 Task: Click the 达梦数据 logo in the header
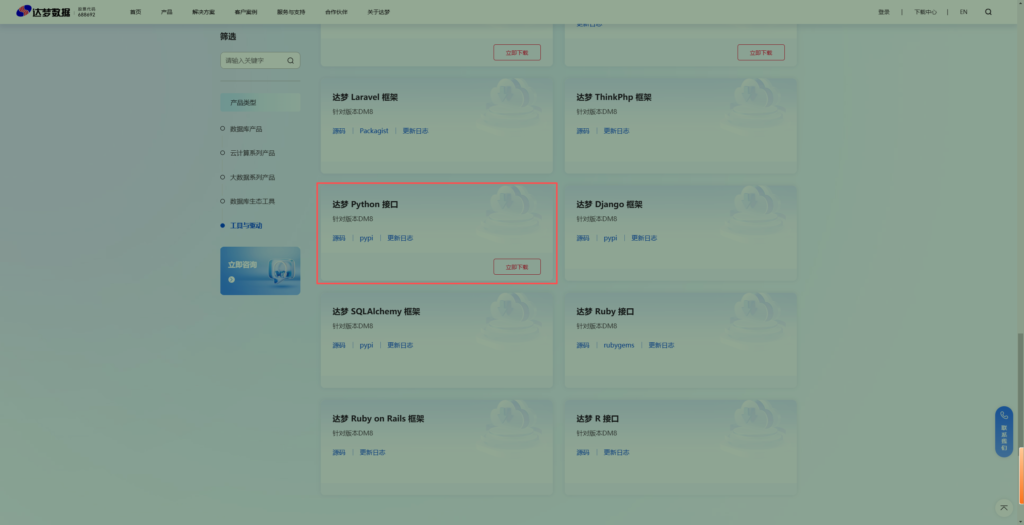tap(46, 12)
